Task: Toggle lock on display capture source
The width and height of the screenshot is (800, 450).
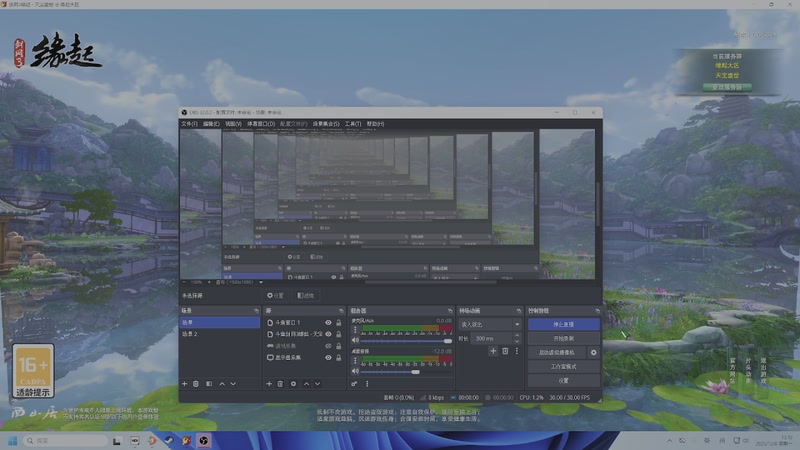Action: click(339, 358)
